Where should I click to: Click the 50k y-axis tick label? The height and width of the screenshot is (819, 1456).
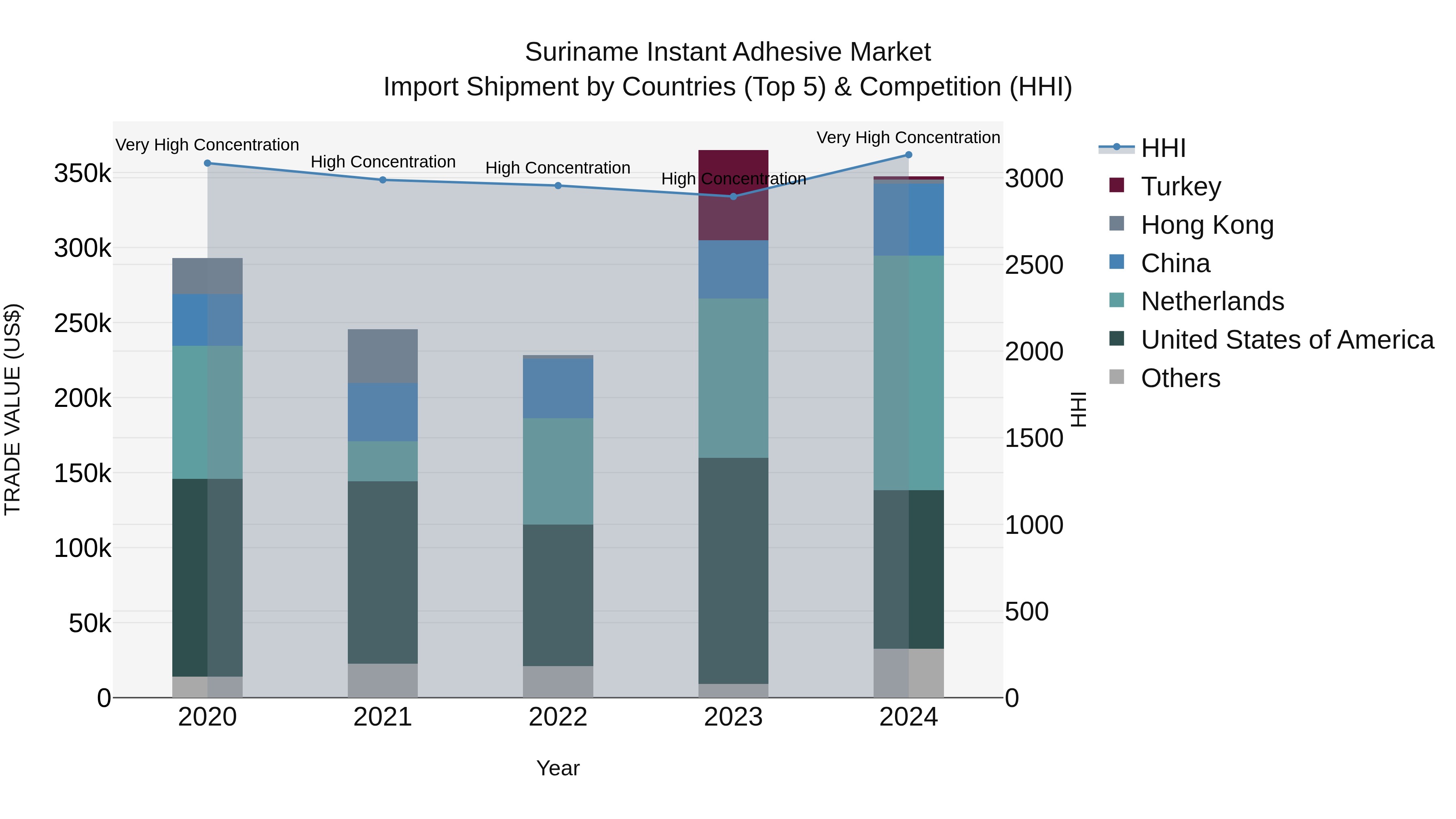90,623
